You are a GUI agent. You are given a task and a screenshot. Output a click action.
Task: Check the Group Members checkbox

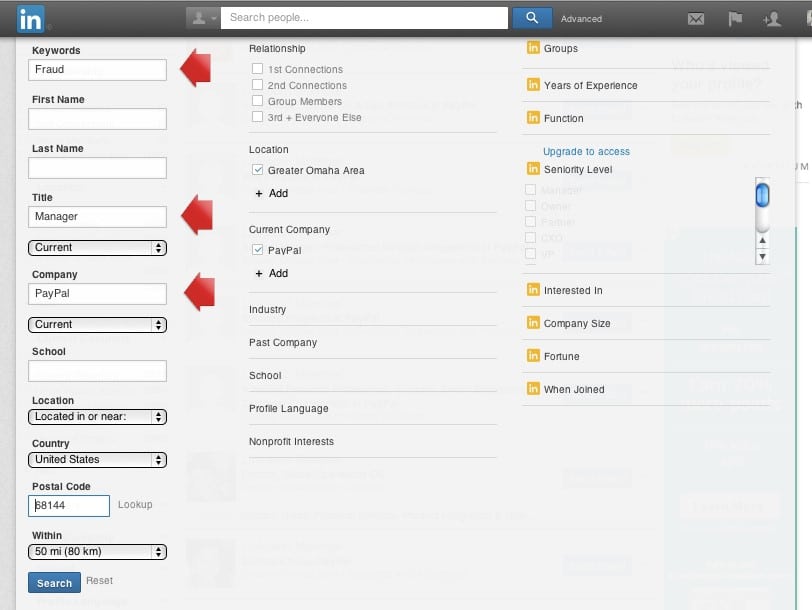pyautogui.click(x=257, y=100)
